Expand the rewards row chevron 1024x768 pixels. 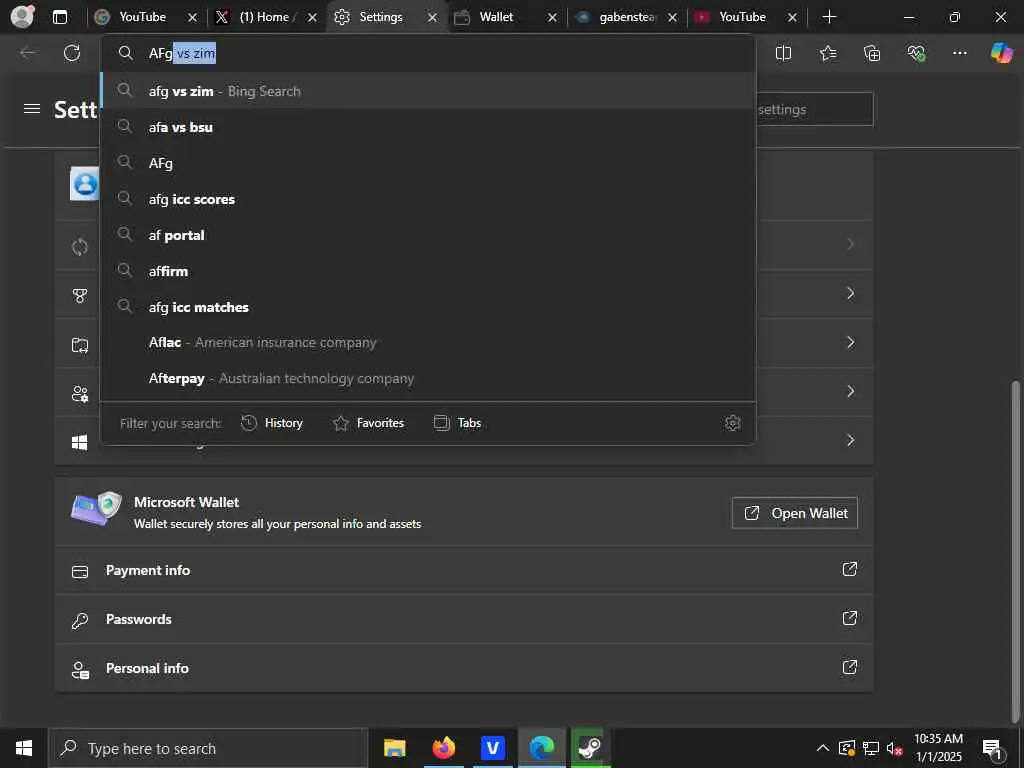click(x=850, y=293)
